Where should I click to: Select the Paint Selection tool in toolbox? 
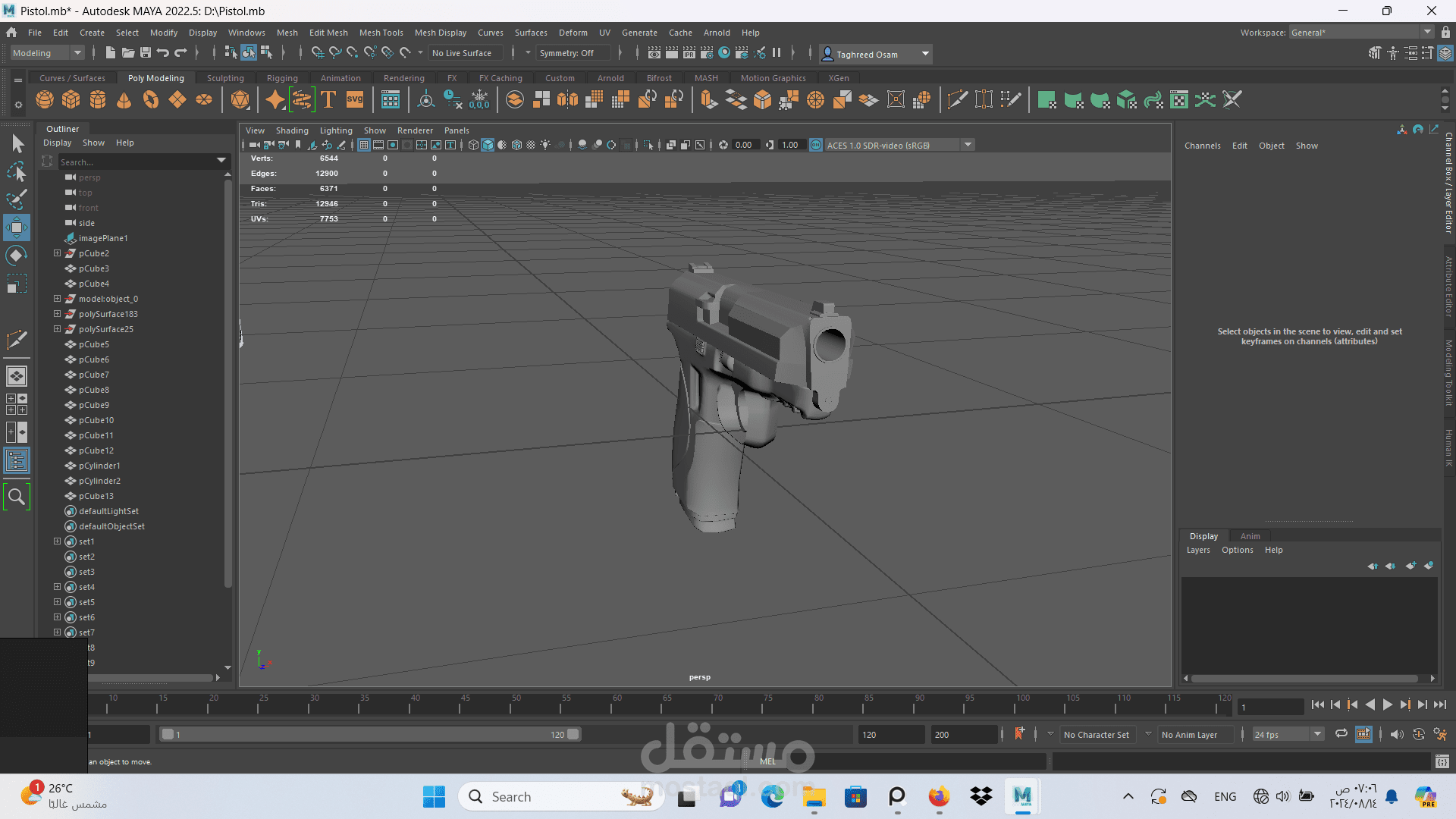pos(16,199)
